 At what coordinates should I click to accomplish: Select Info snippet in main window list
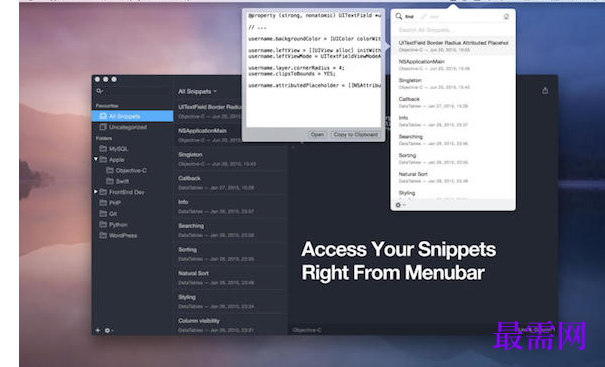pyautogui.click(x=231, y=206)
